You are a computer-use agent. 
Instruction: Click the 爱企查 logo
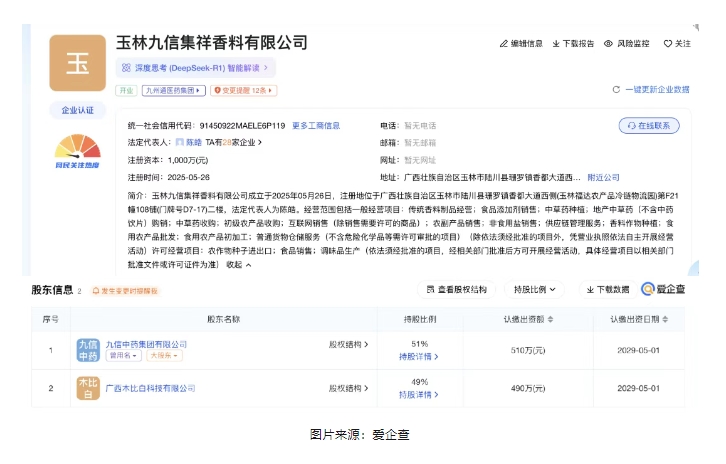663,289
